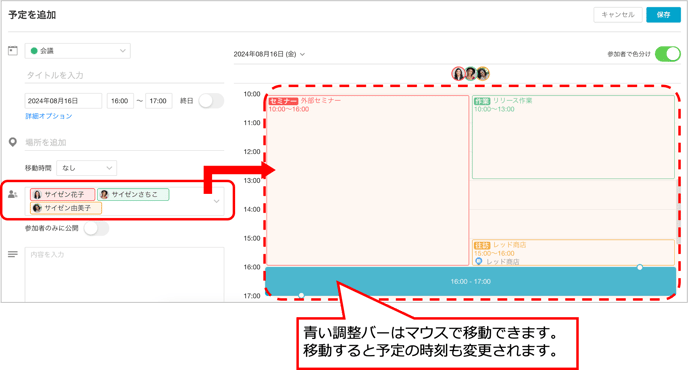Viewport: 688px width, 370px height.
Task: Expand the 2024年08月16日 (金) date picker
Action: 269,54
